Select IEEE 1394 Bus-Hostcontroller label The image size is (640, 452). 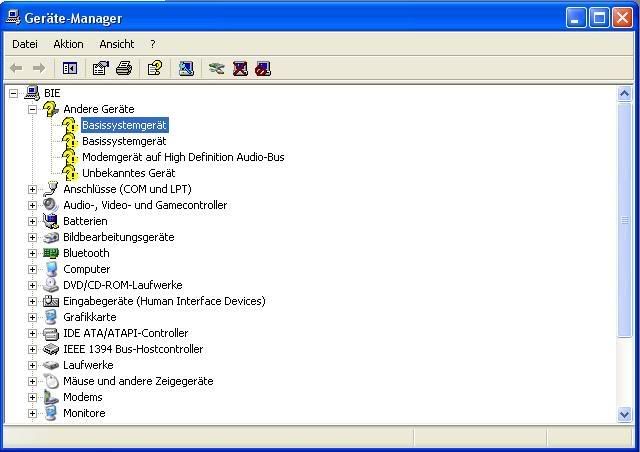point(133,349)
